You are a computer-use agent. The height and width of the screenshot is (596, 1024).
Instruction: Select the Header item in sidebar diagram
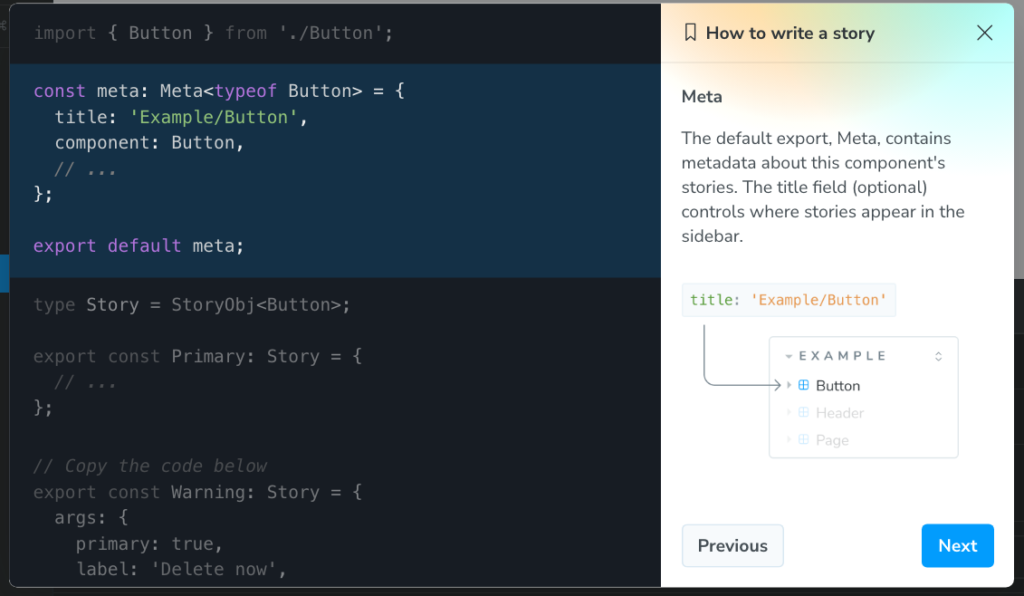pos(839,412)
